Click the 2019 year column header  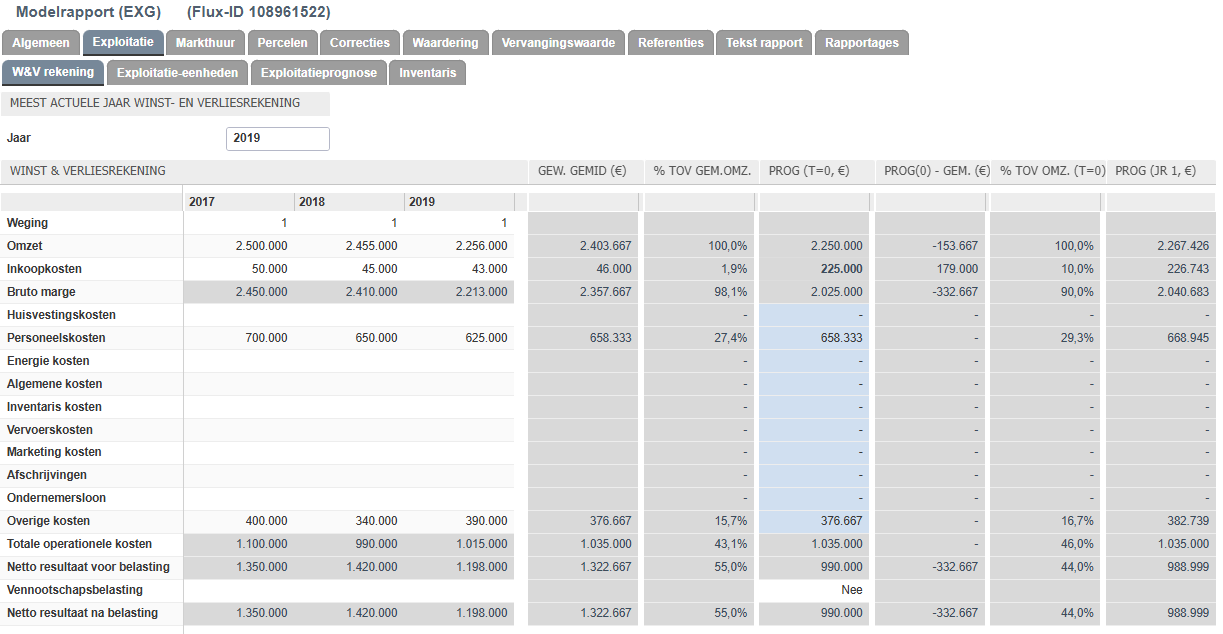point(459,202)
